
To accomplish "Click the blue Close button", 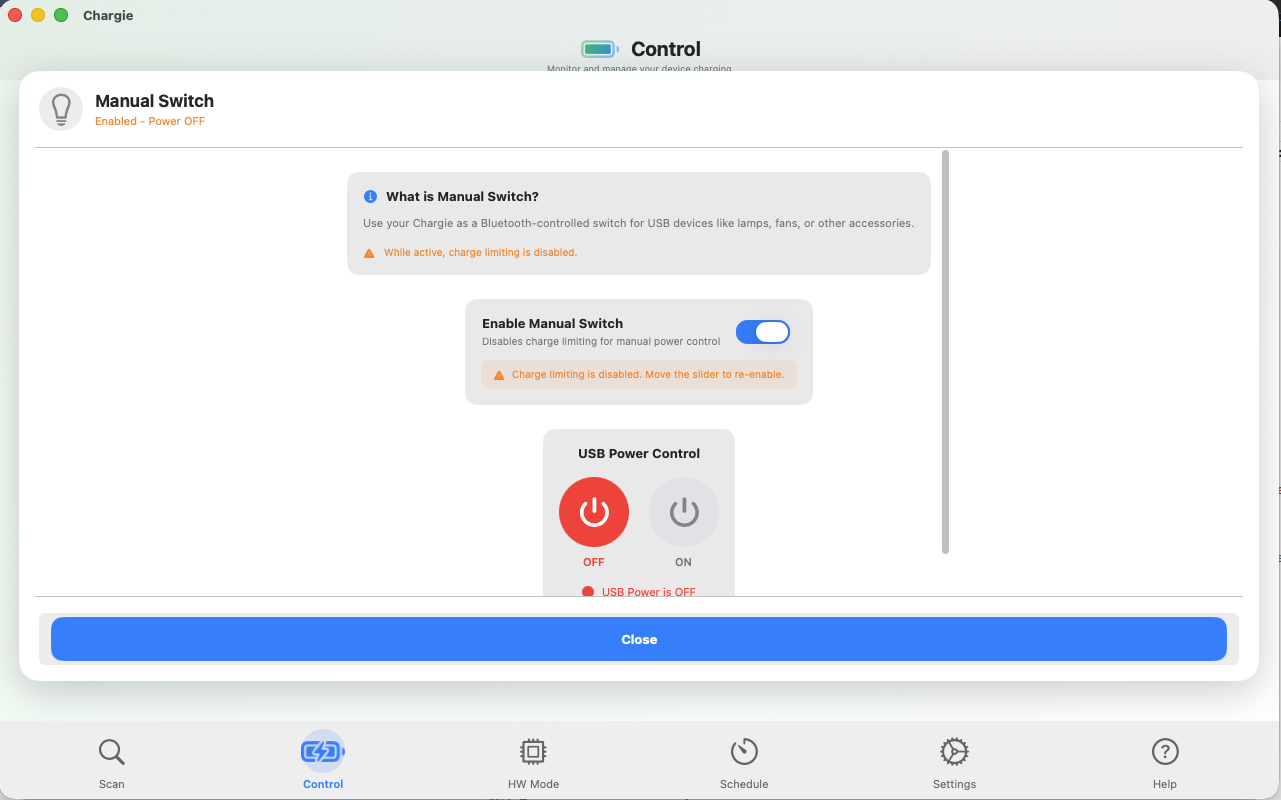I will 638,639.
